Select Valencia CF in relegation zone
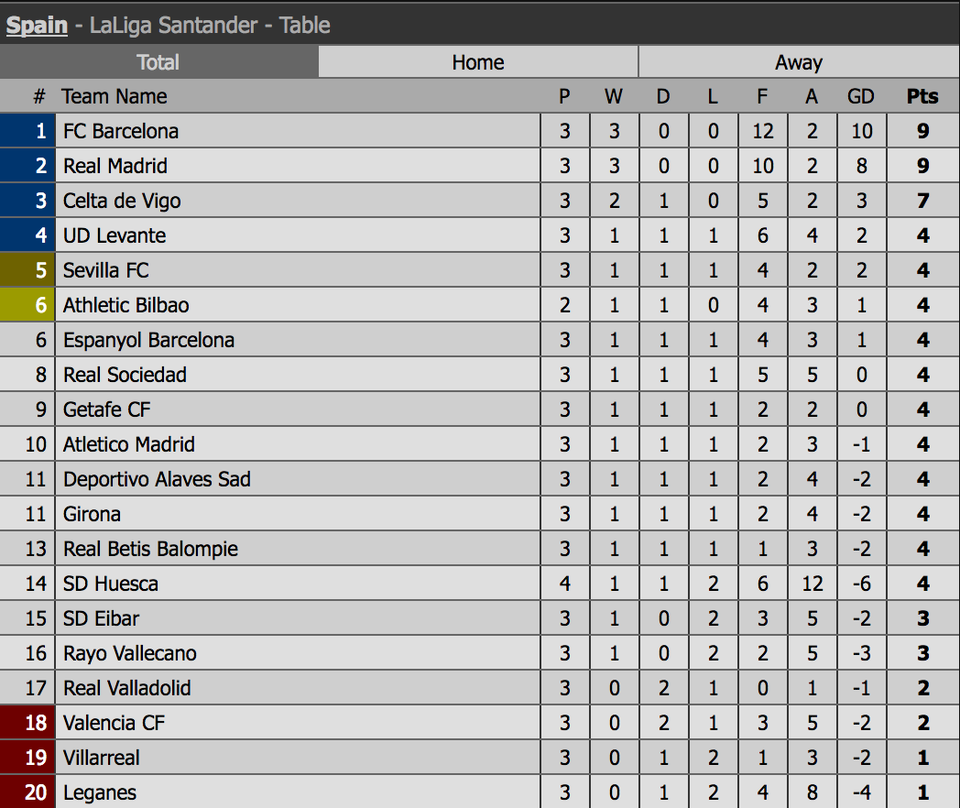The image size is (960, 808). [x=114, y=723]
